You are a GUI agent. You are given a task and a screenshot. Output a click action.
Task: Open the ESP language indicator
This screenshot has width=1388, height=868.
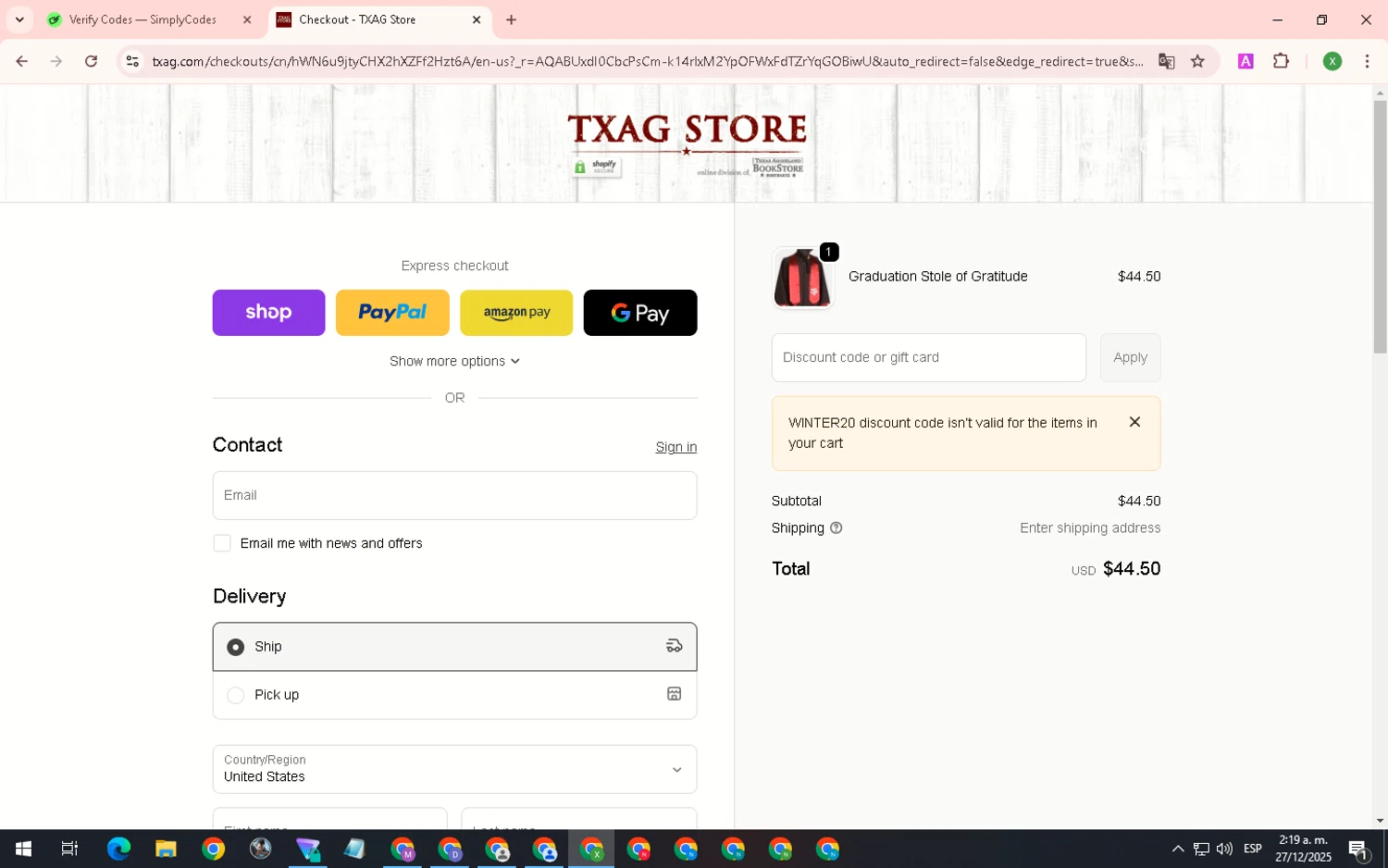(1253, 849)
